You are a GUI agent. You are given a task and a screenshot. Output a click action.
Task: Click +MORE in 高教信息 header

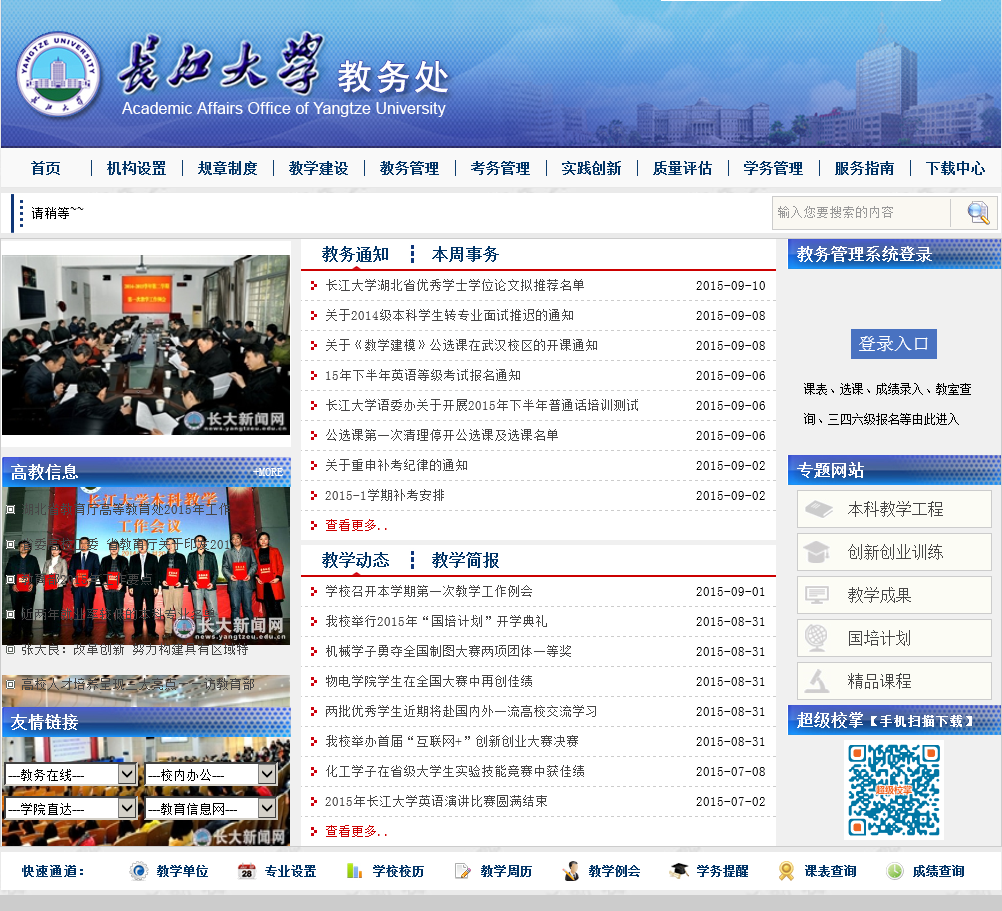tap(268, 472)
